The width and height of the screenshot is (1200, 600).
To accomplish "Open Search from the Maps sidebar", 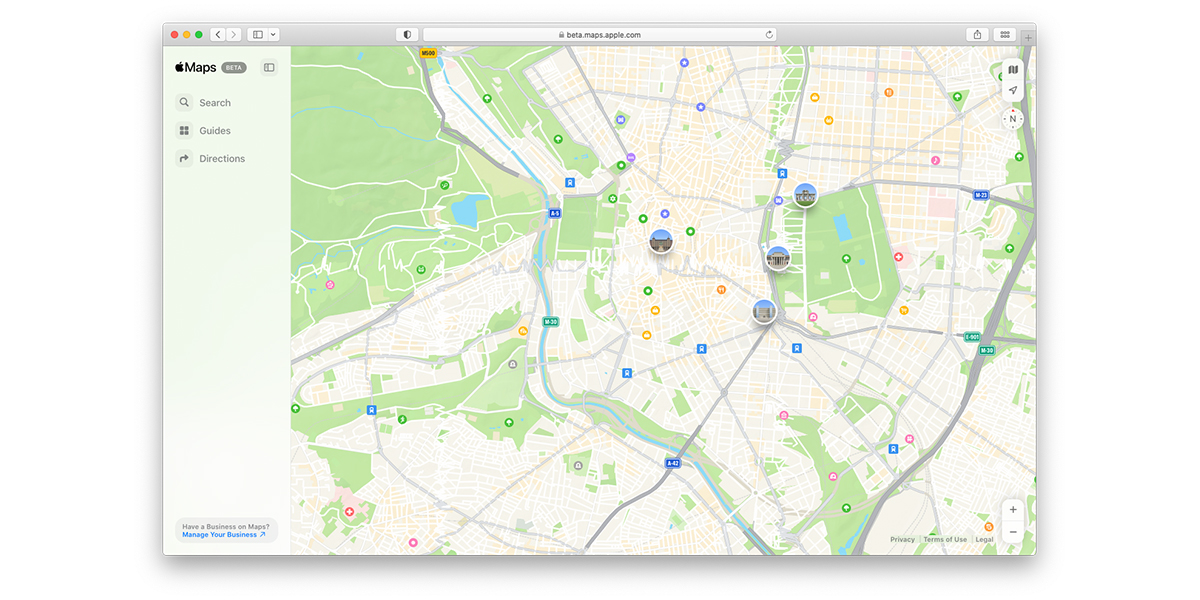I will [x=211, y=102].
